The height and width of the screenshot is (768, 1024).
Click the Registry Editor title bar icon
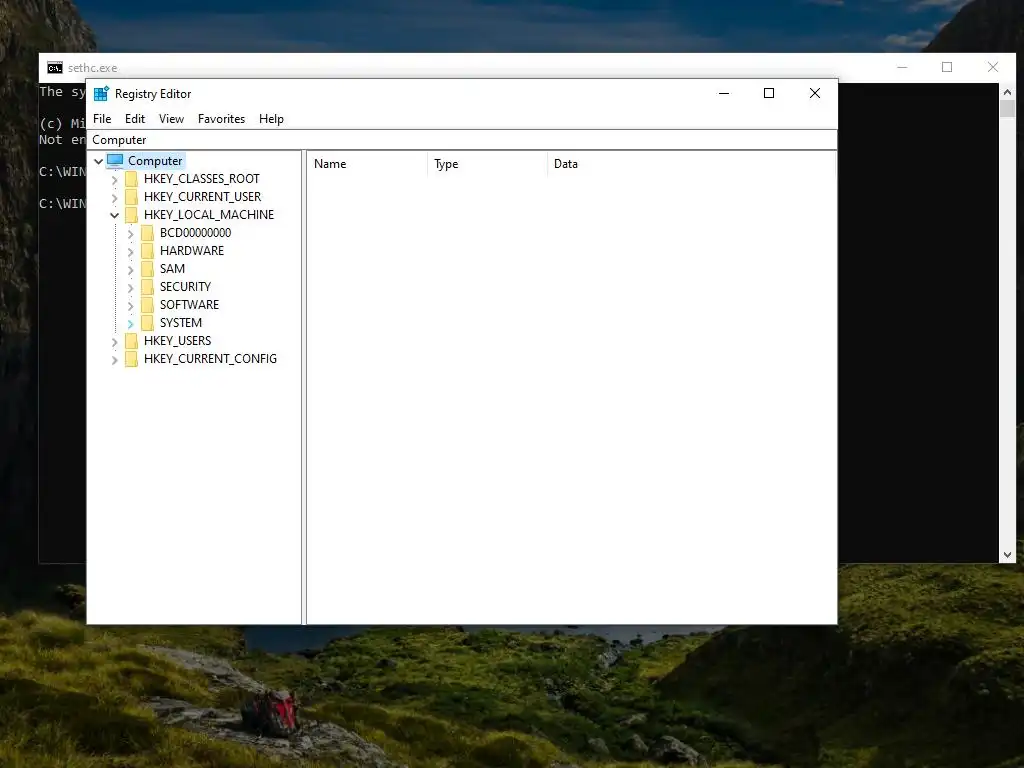[x=101, y=93]
